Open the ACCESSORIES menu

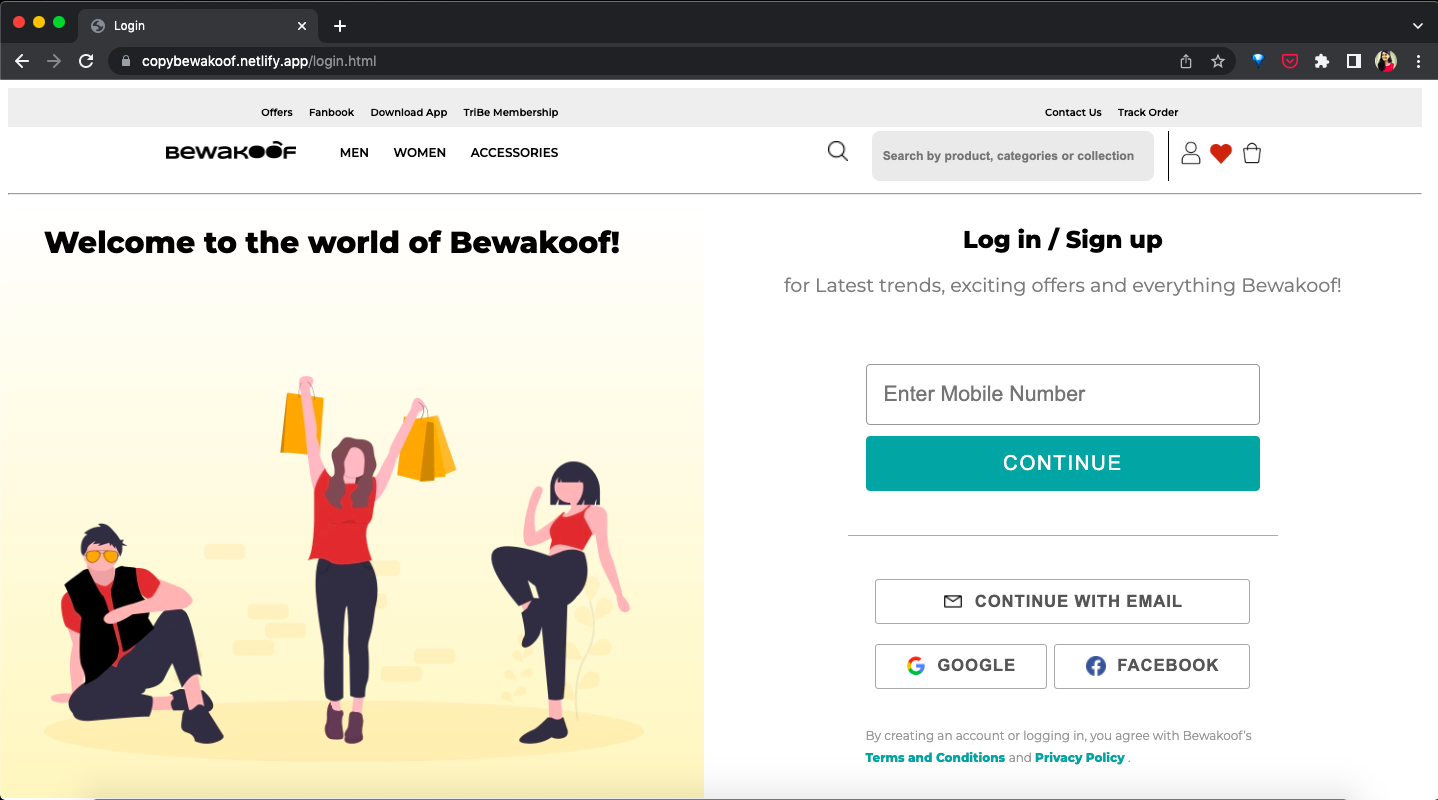pyautogui.click(x=514, y=153)
